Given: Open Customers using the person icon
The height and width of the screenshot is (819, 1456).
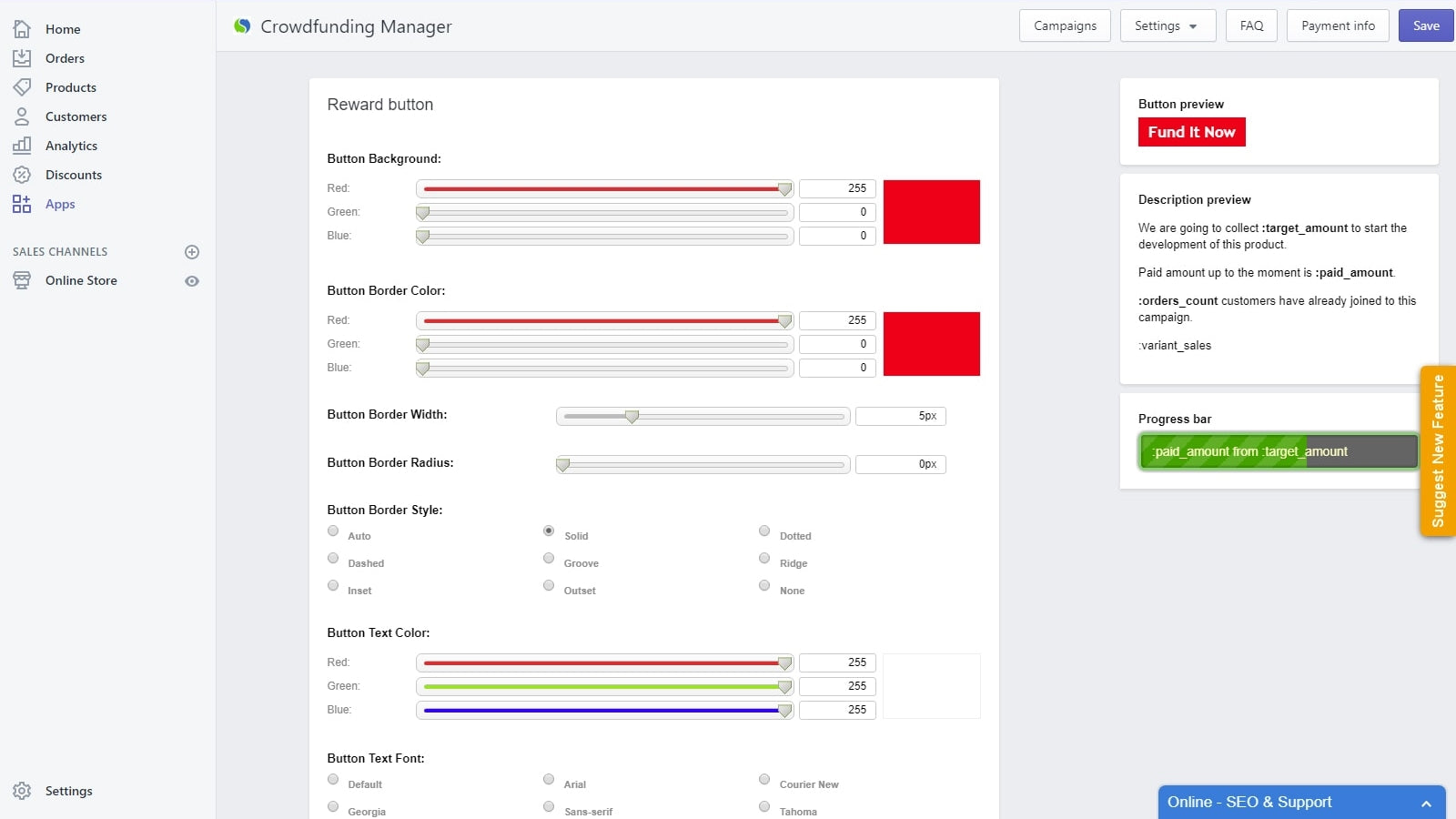Looking at the screenshot, I should click(x=22, y=116).
